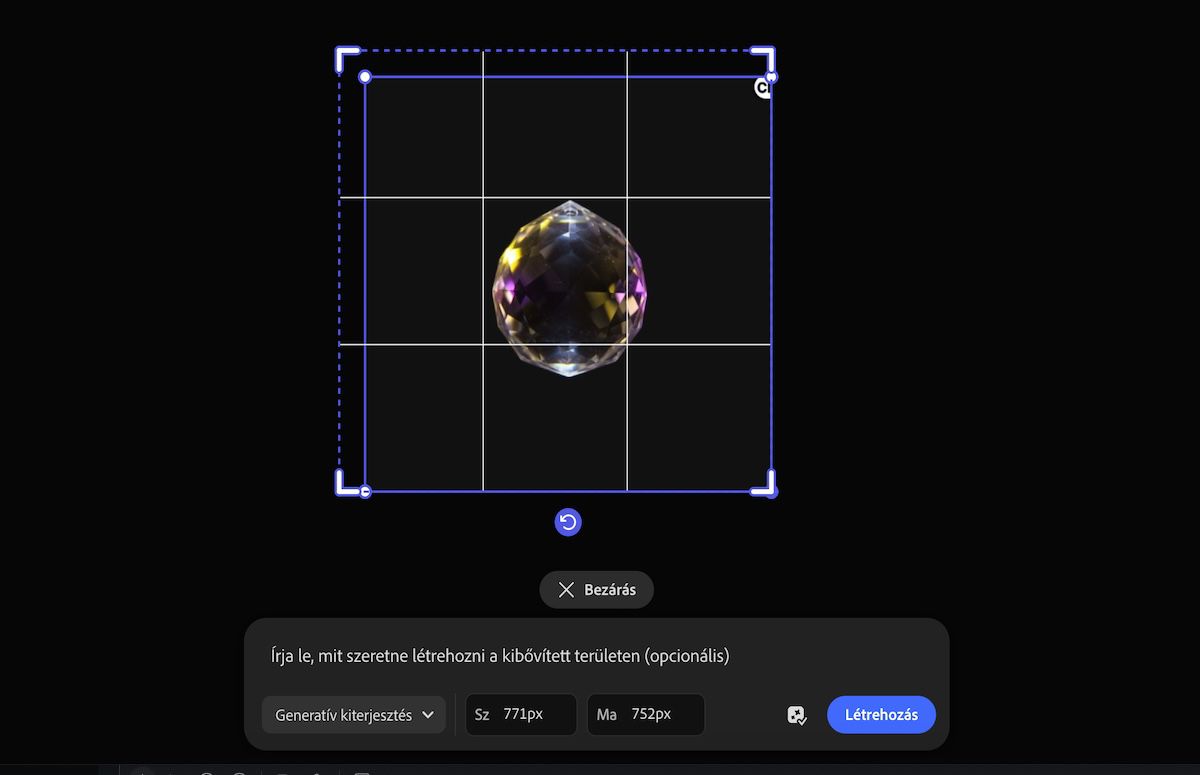1200x775 pixels.
Task: Click the round handle at the image's top-left corner
Action: (365, 77)
